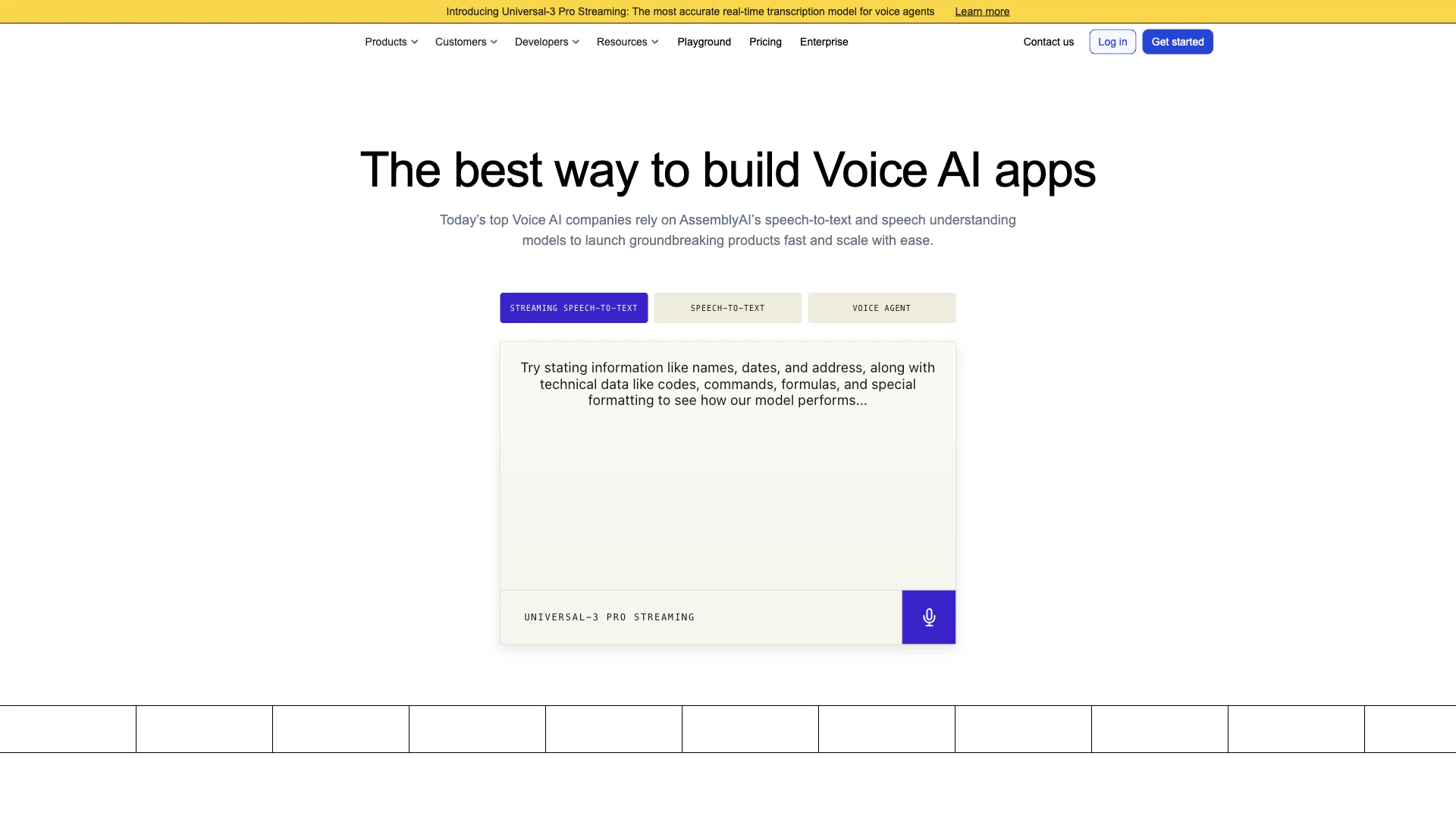The image size is (1456, 819).
Task: Switch to the Voice Agent tab
Action: [x=881, y=308]
